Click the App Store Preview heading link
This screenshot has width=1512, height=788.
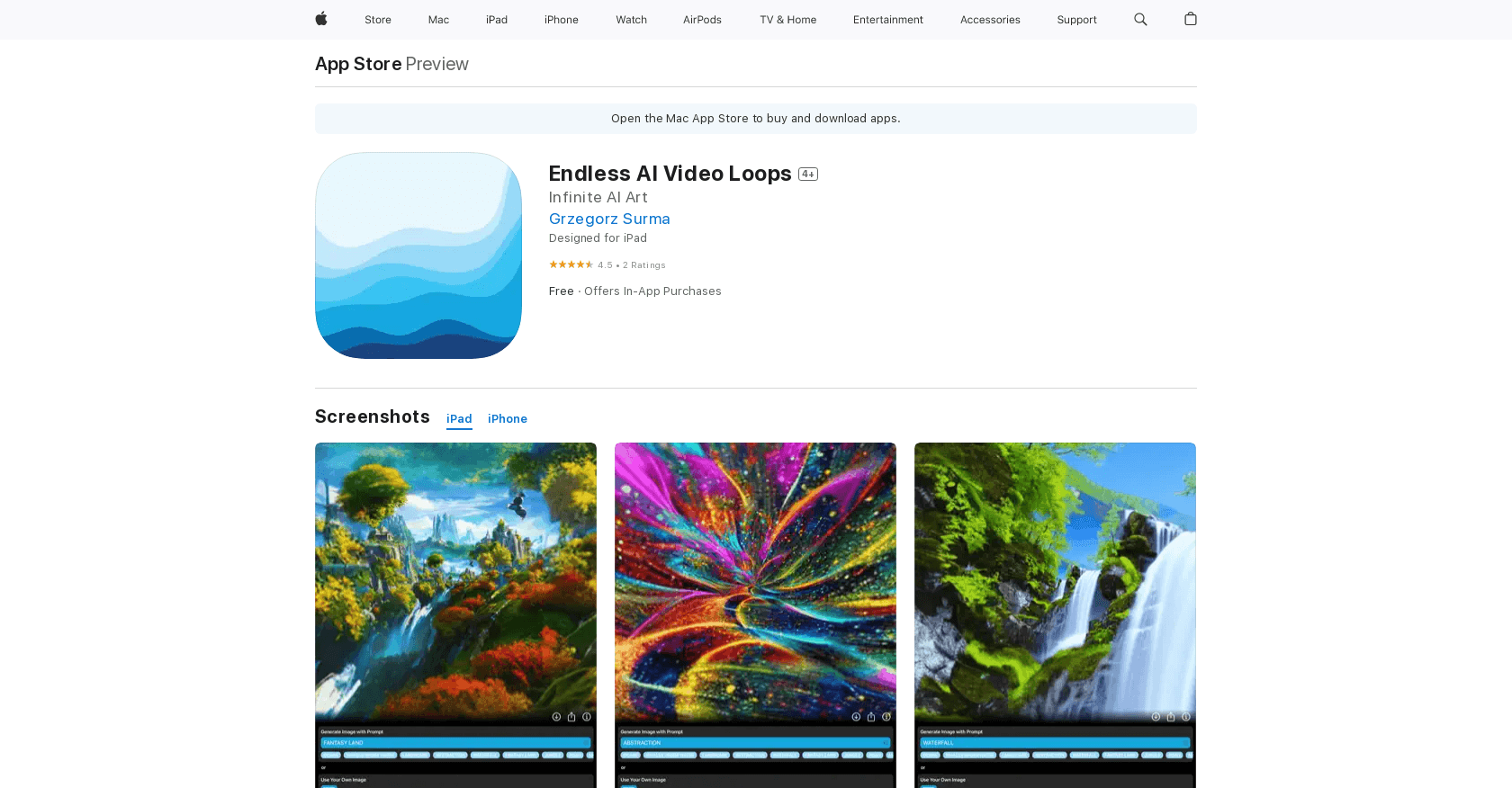pyautogui.click(x=391, y=64)
